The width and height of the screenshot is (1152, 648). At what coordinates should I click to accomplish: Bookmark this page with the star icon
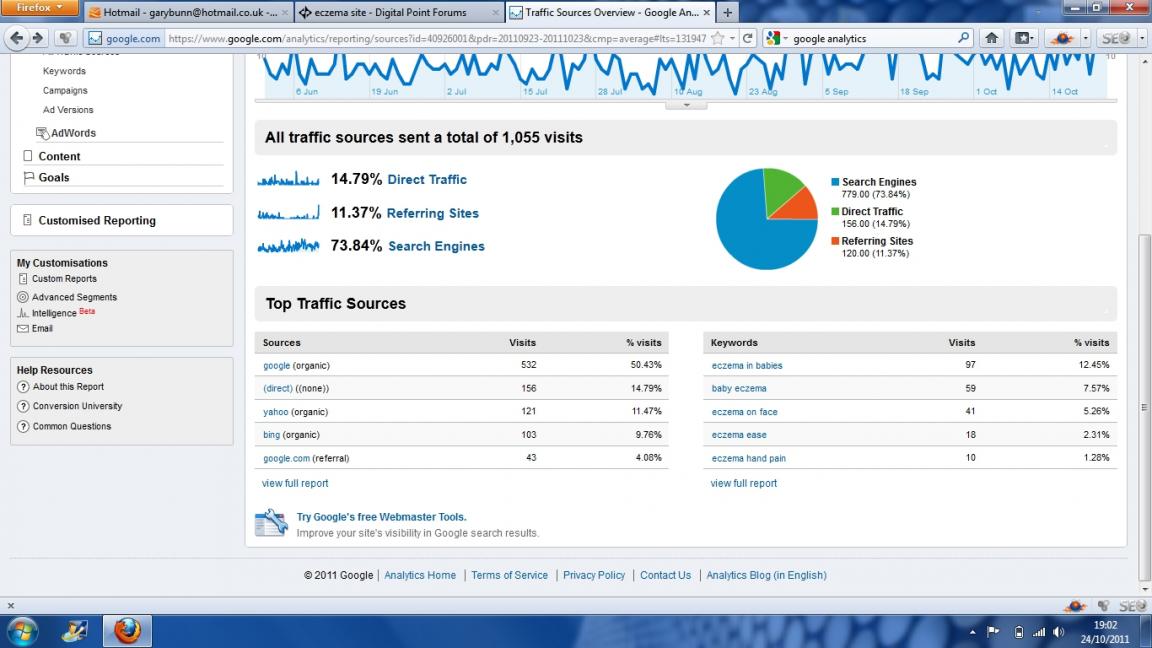(718, 38)
